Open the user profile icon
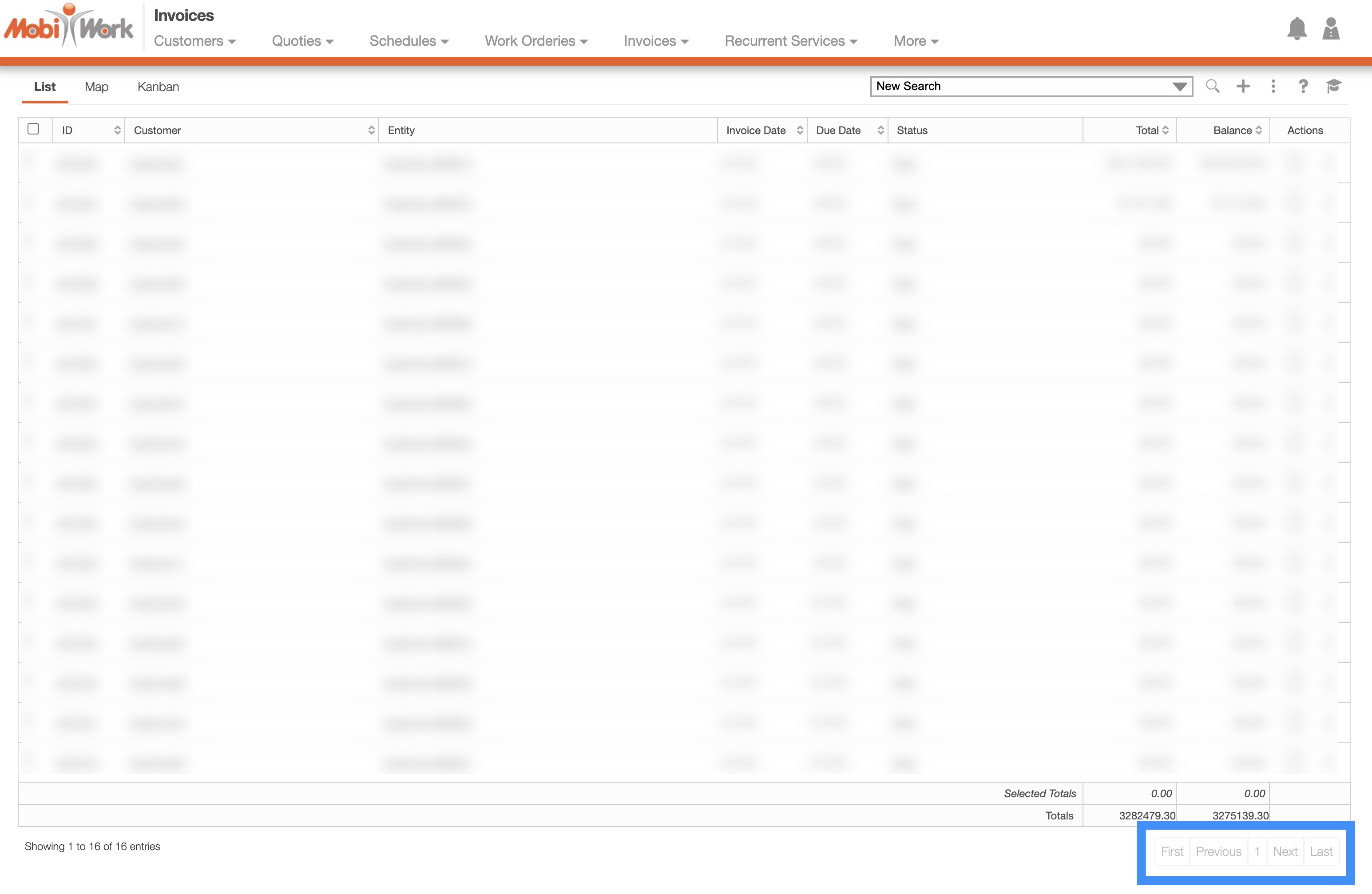 pyautogui.click(x=1331, y=28)
